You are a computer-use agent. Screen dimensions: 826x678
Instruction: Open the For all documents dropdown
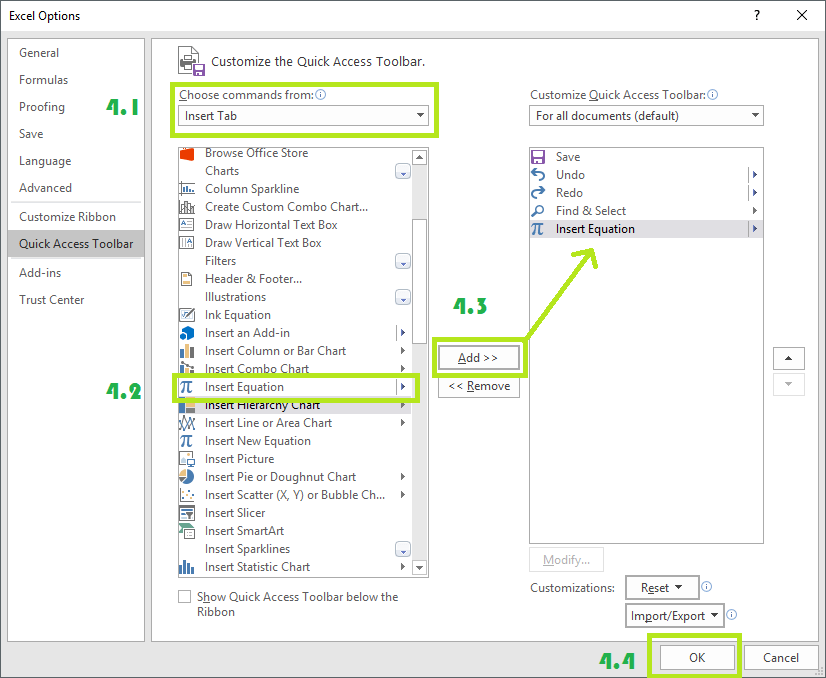(646, 115)
